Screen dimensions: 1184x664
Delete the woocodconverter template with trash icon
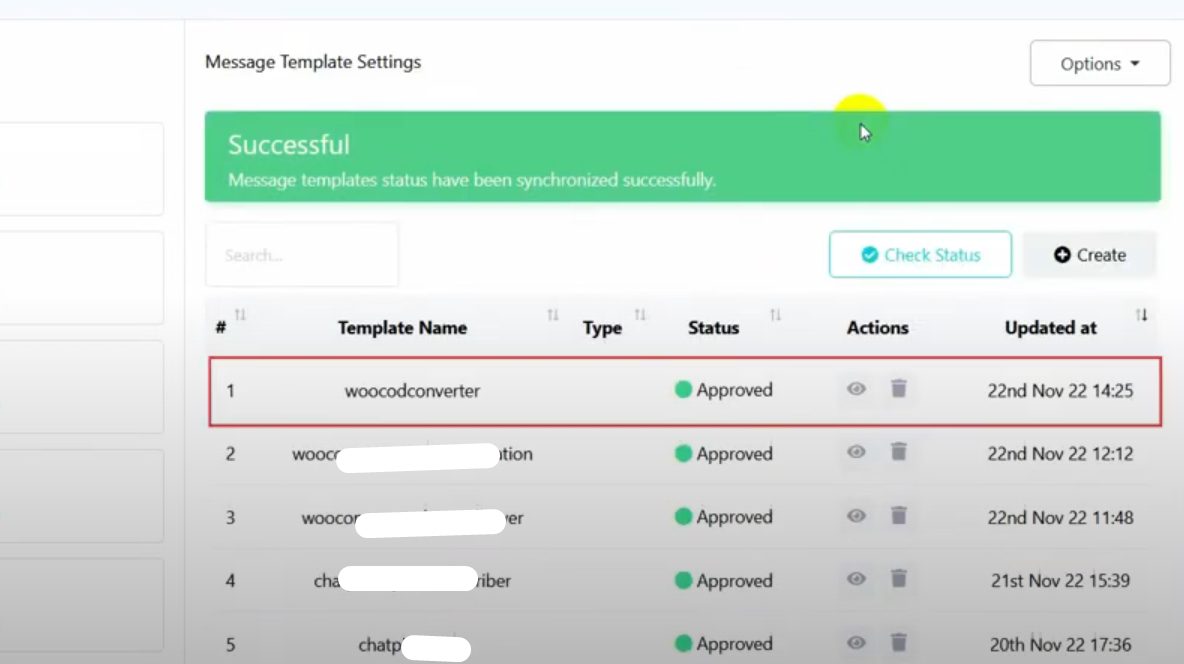click(899, 389)
